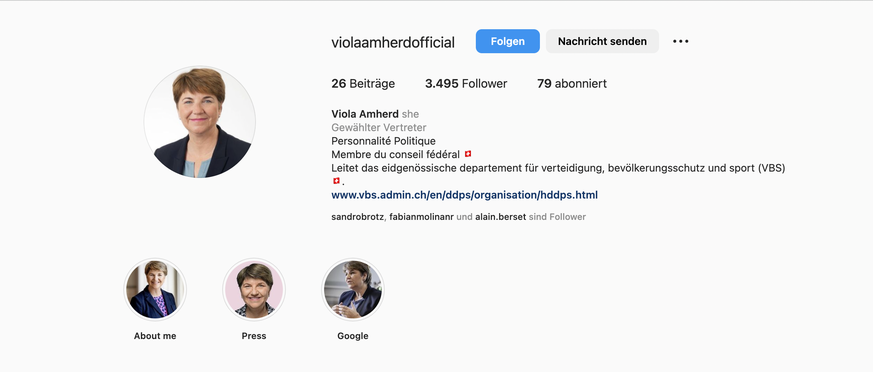Open the 79 abonniert list

(572, 84)
